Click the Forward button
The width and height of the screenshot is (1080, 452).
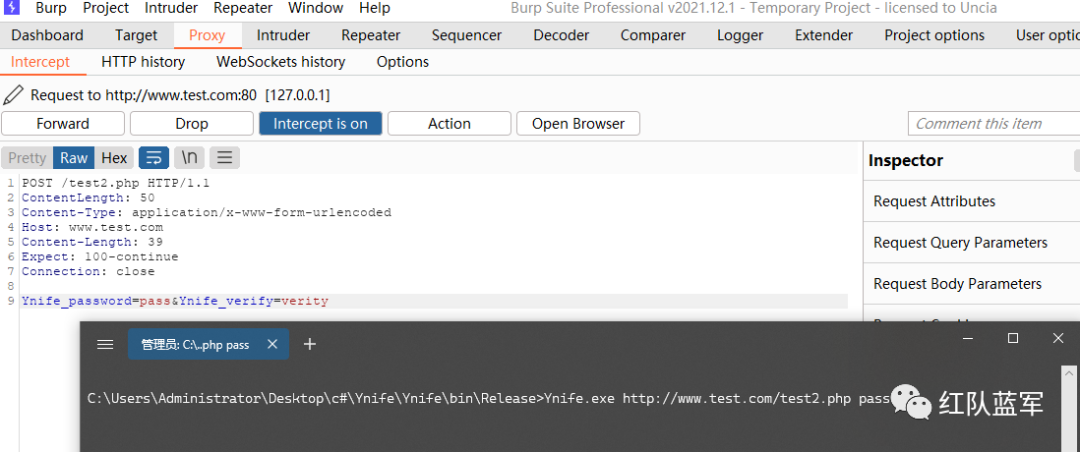click(x=63, y=124)
